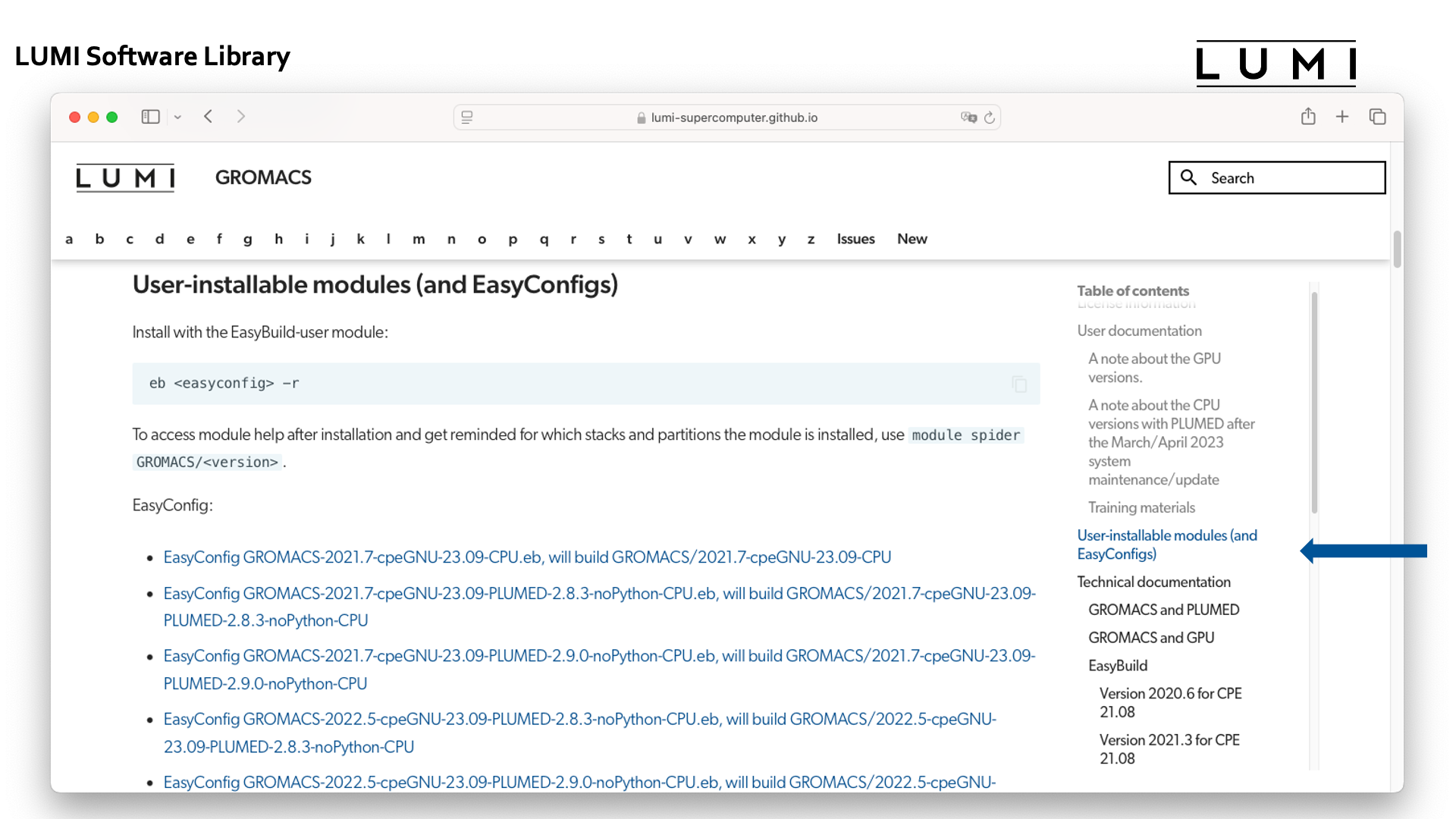Image resolution: width=1456 pixels, height=819 pixels.
Task: Expand GROMACS and PLUMED section
Action: coord(1164,610)
